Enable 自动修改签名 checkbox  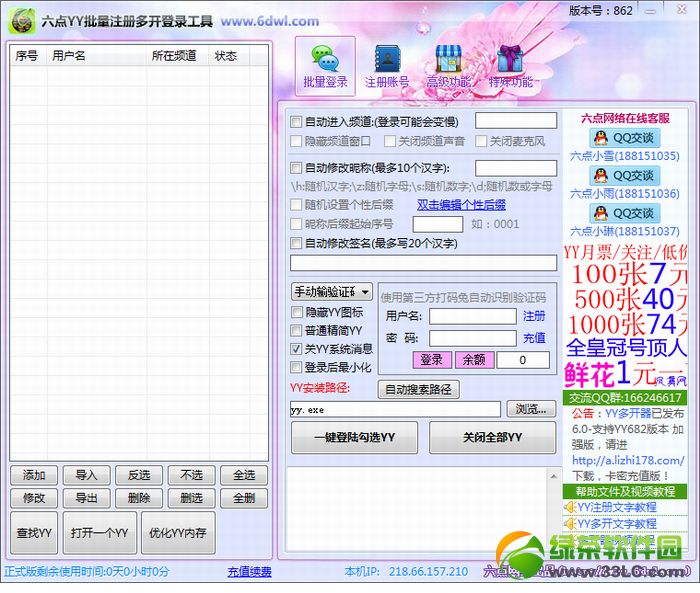tap(296, 243)
